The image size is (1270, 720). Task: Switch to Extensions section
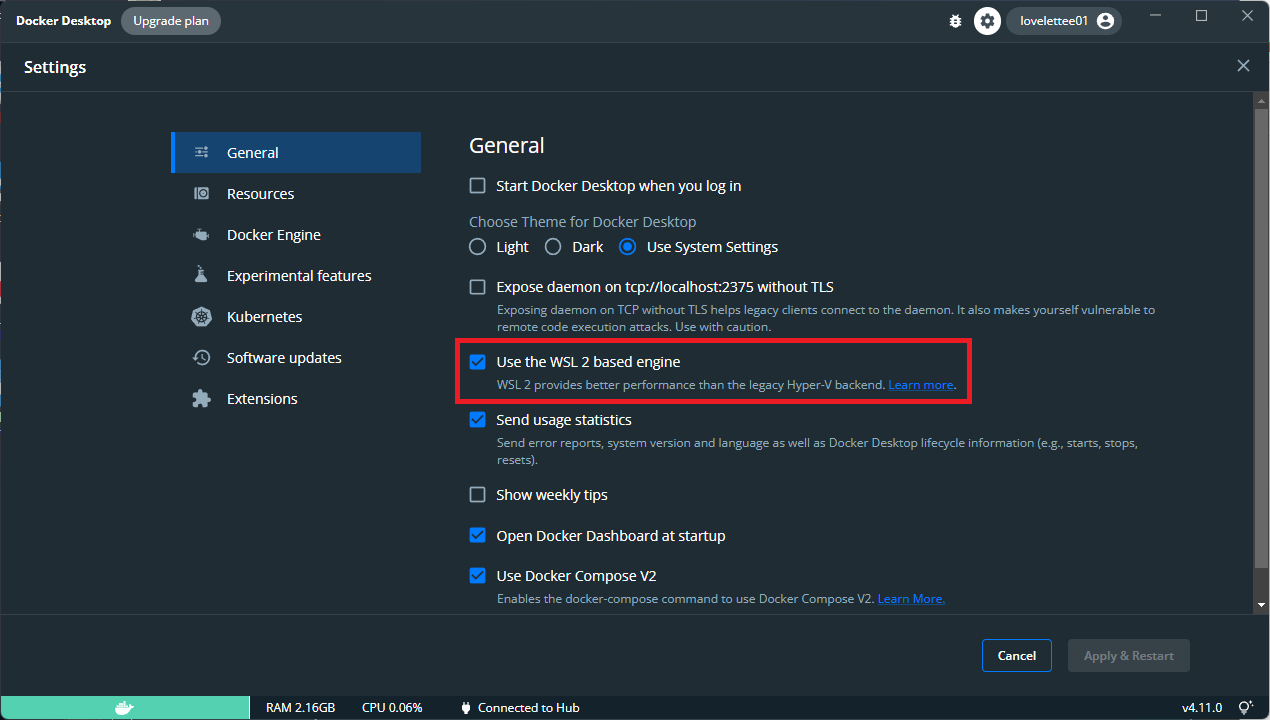coord(296,399)
